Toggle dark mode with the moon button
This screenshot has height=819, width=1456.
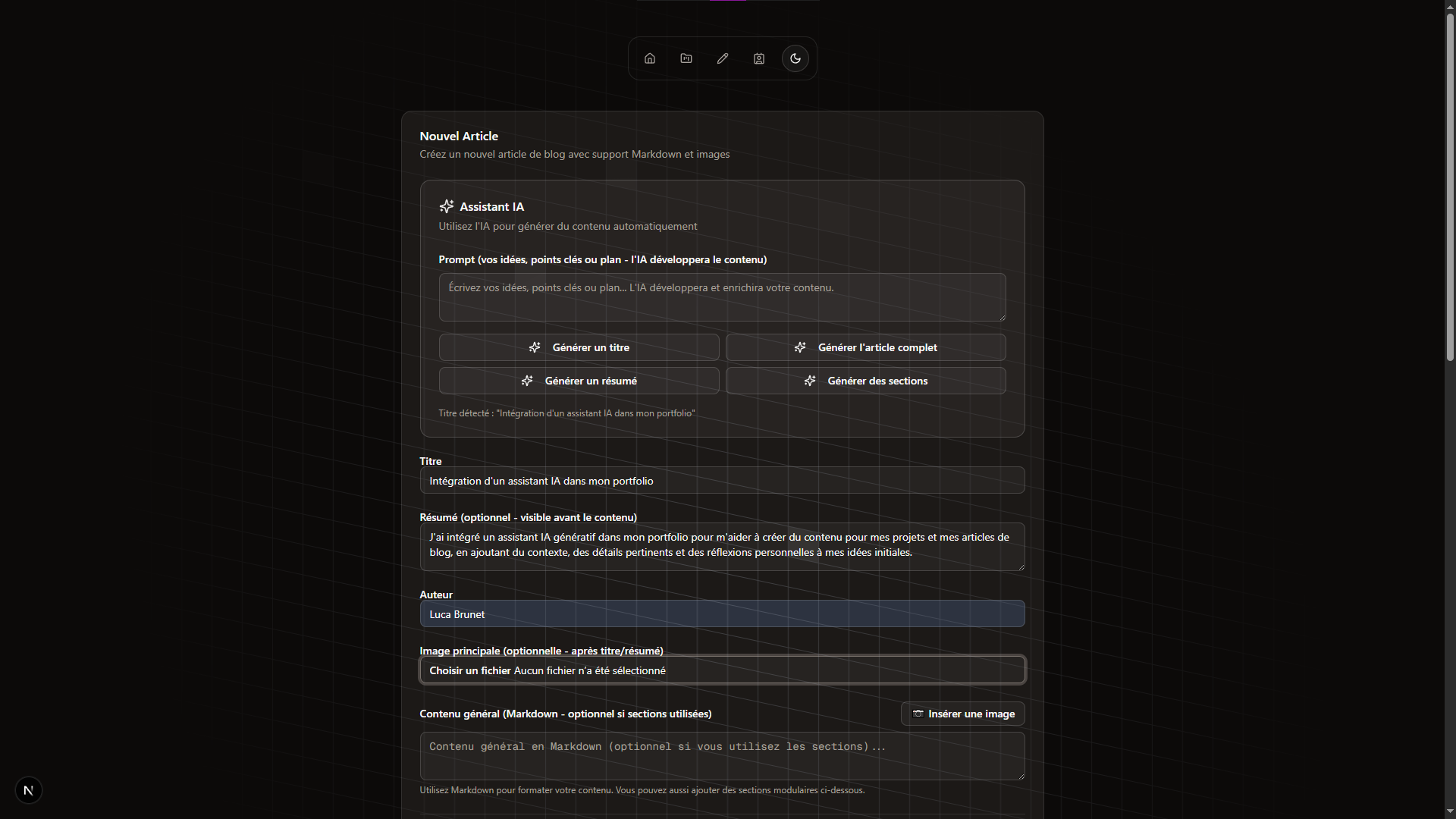(x=795, y=58)
